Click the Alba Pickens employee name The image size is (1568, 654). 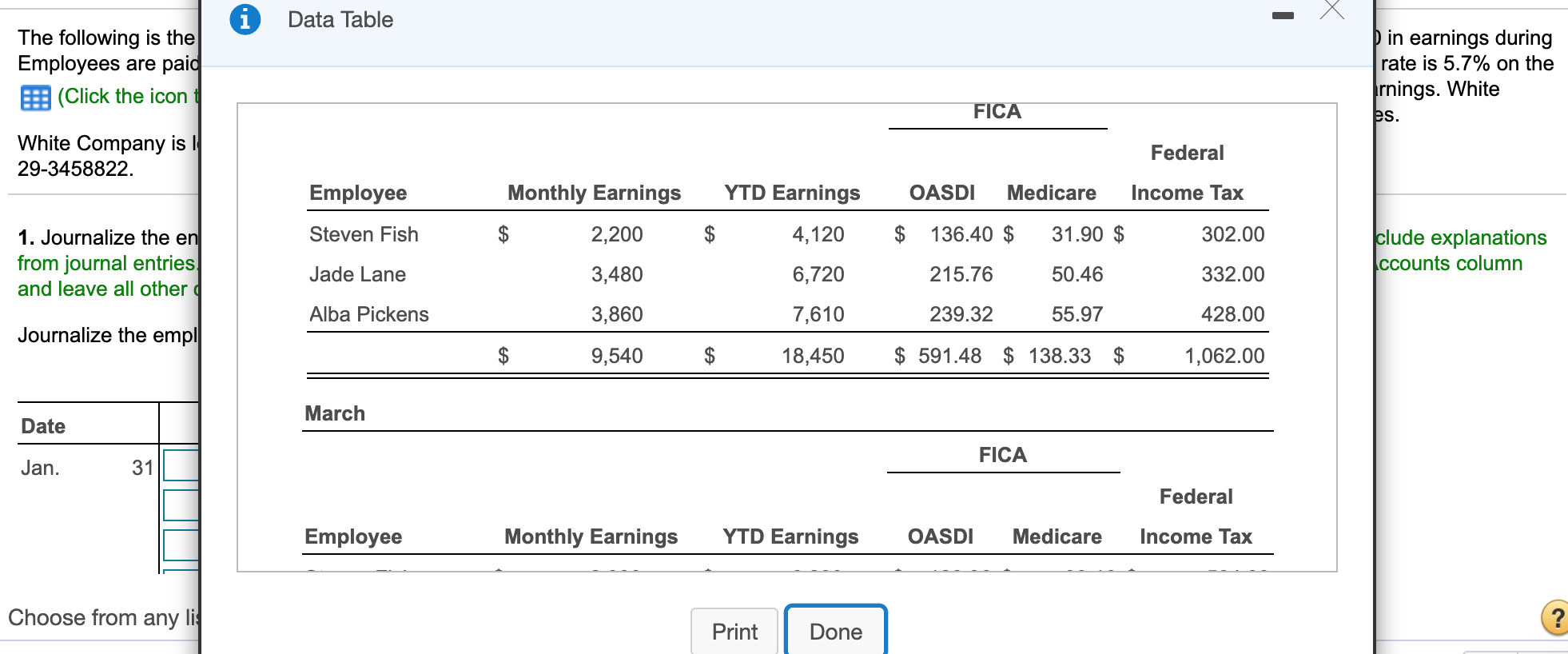pos(368,314)
